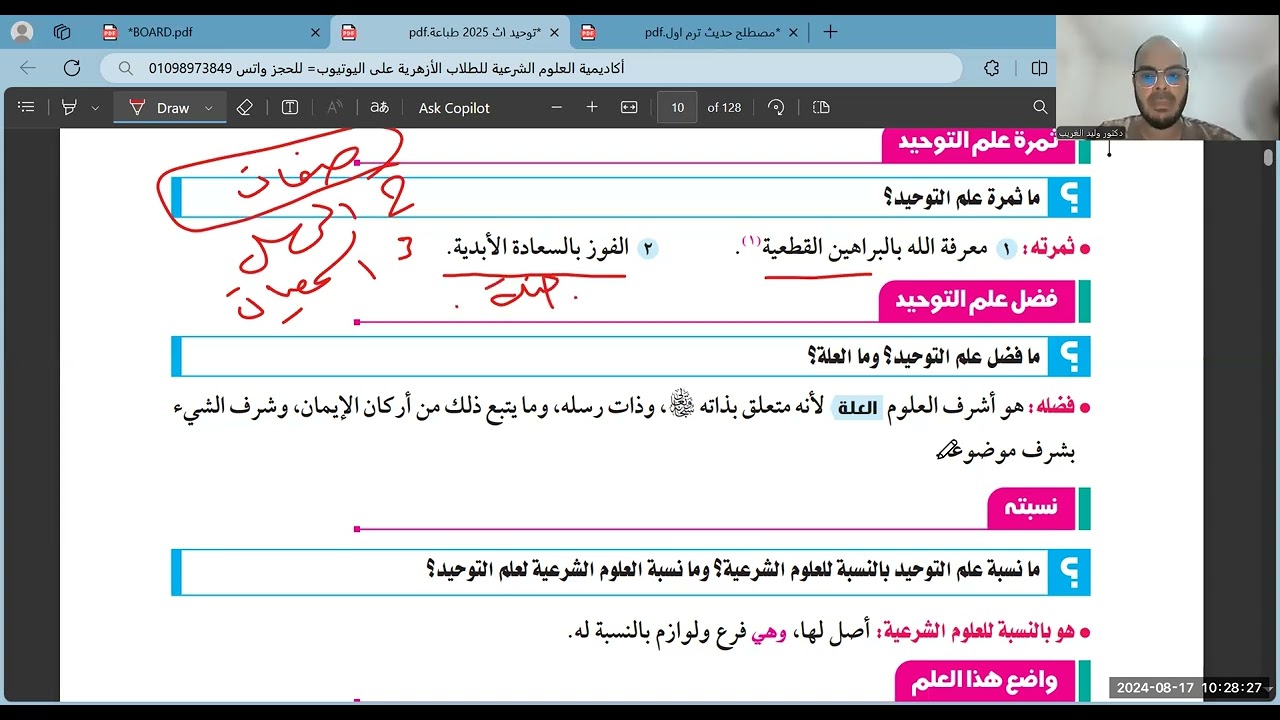Click the scrollbar down arrow
Screen dimensions: 1280x720
pyautogui.click(x=1269, y=688)
